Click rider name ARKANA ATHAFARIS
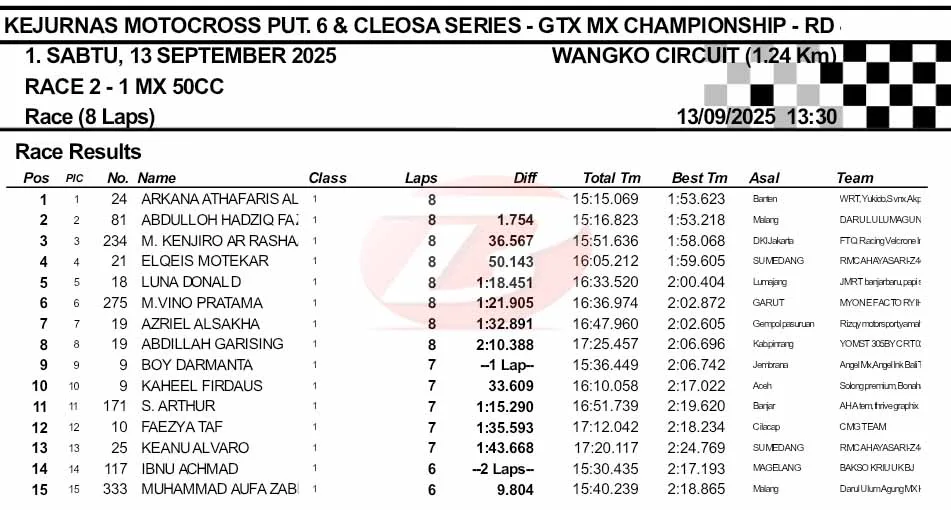This screenshot has height=510, width=951. coord(219,199)
